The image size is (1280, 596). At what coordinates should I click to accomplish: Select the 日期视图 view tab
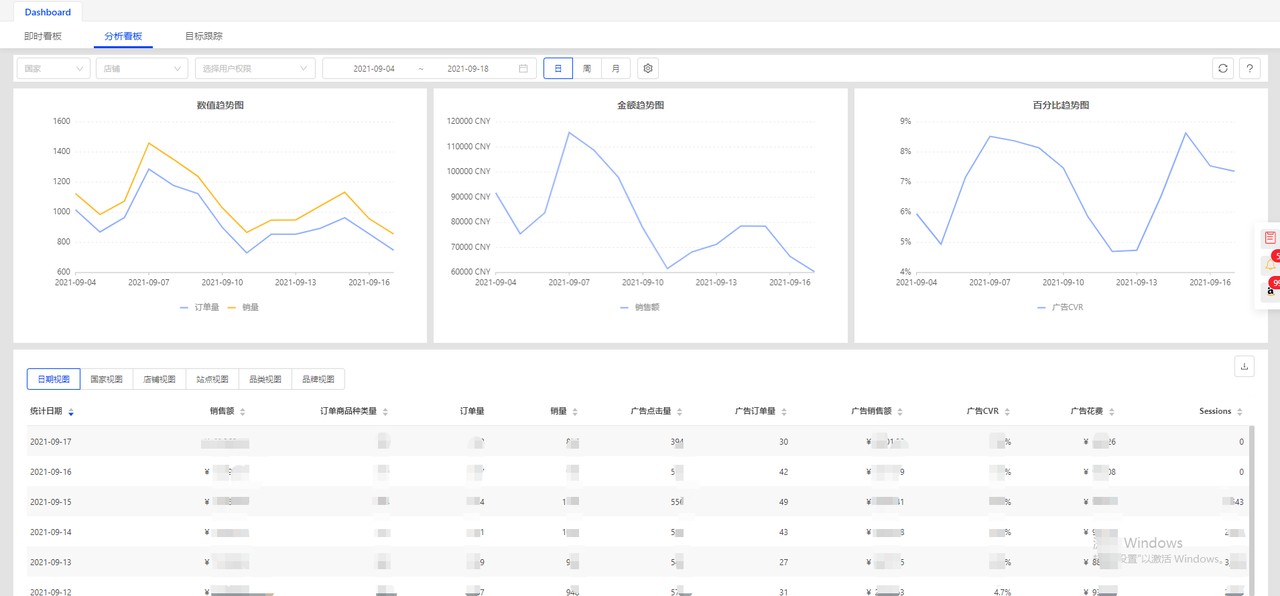[x=53, y=379]
